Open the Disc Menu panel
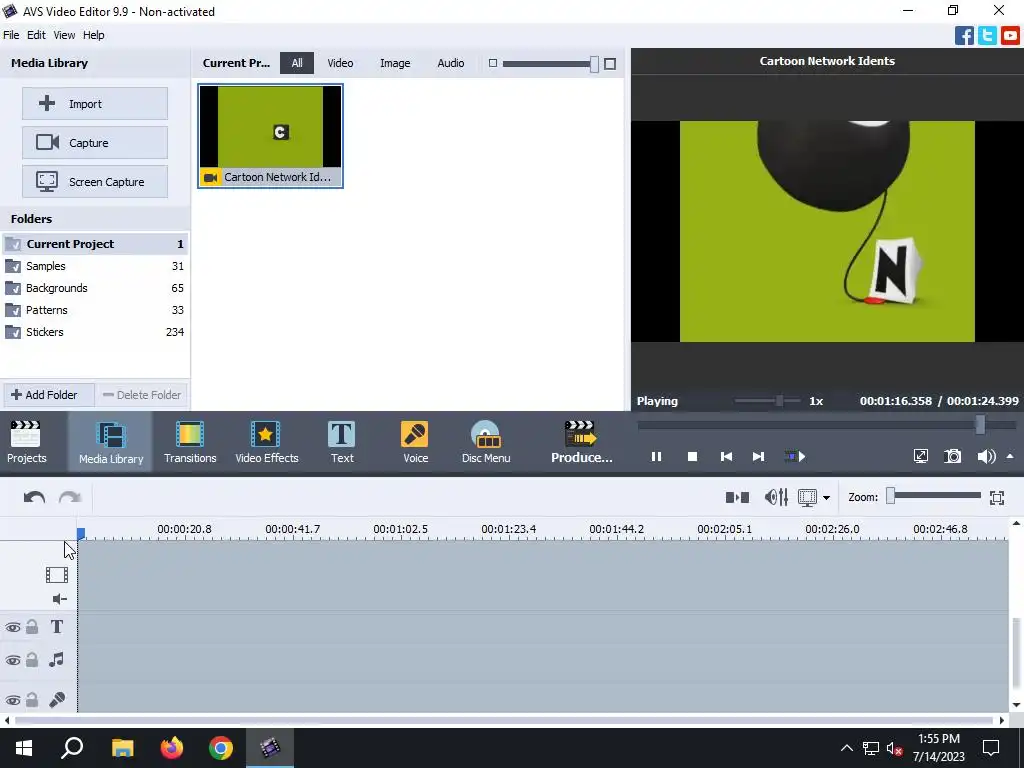 (x=486, y=442)
